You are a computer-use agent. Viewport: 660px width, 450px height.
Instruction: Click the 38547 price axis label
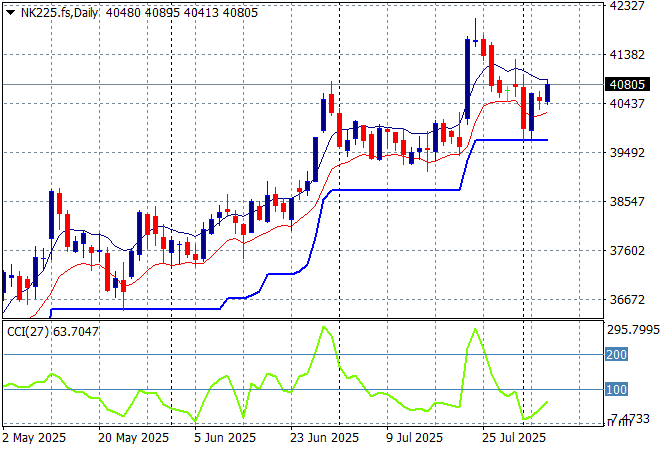(627, 201)
